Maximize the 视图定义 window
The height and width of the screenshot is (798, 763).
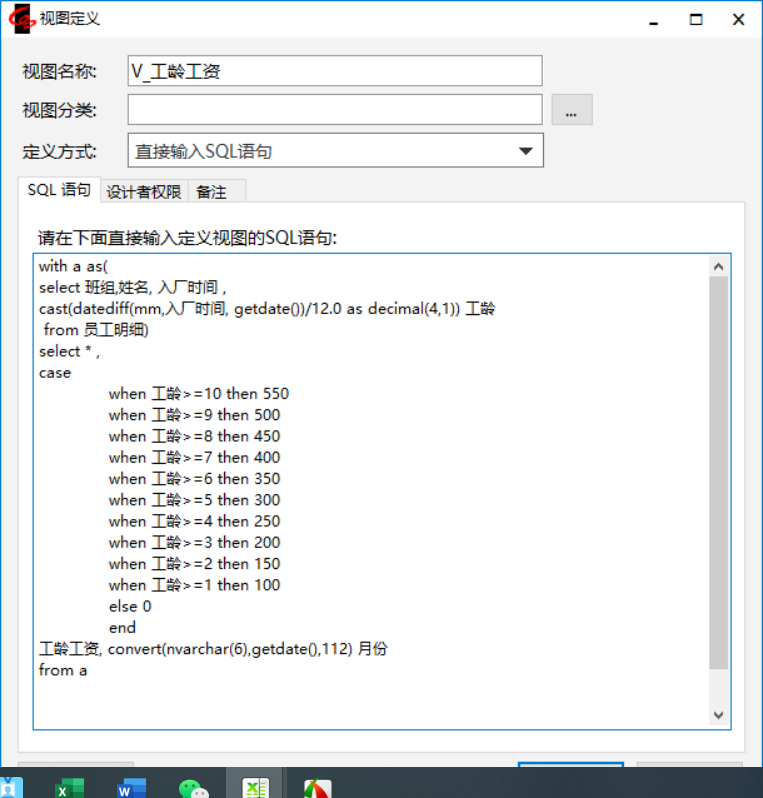click(x=696, y=19)
